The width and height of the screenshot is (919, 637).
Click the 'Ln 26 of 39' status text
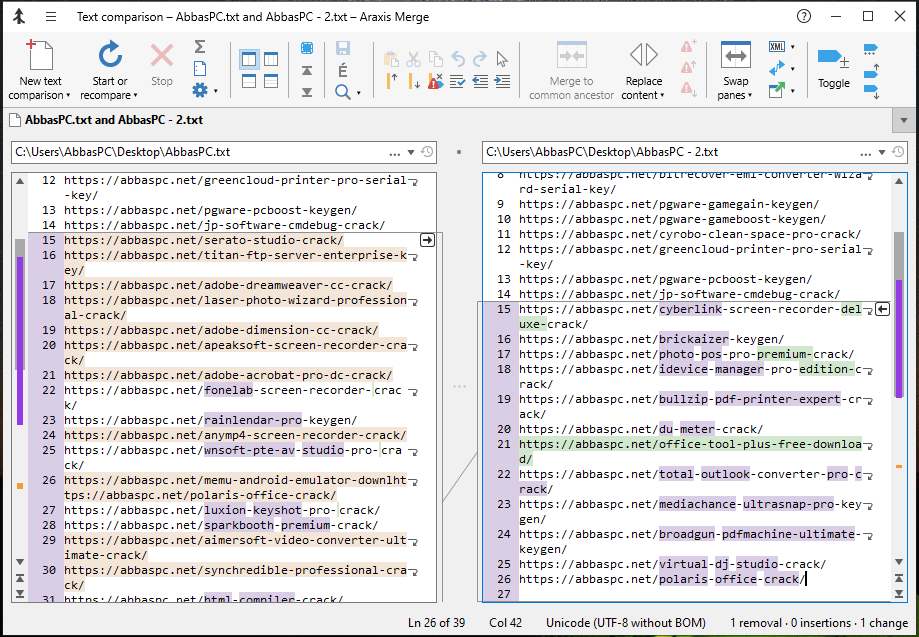coord(436,623)
